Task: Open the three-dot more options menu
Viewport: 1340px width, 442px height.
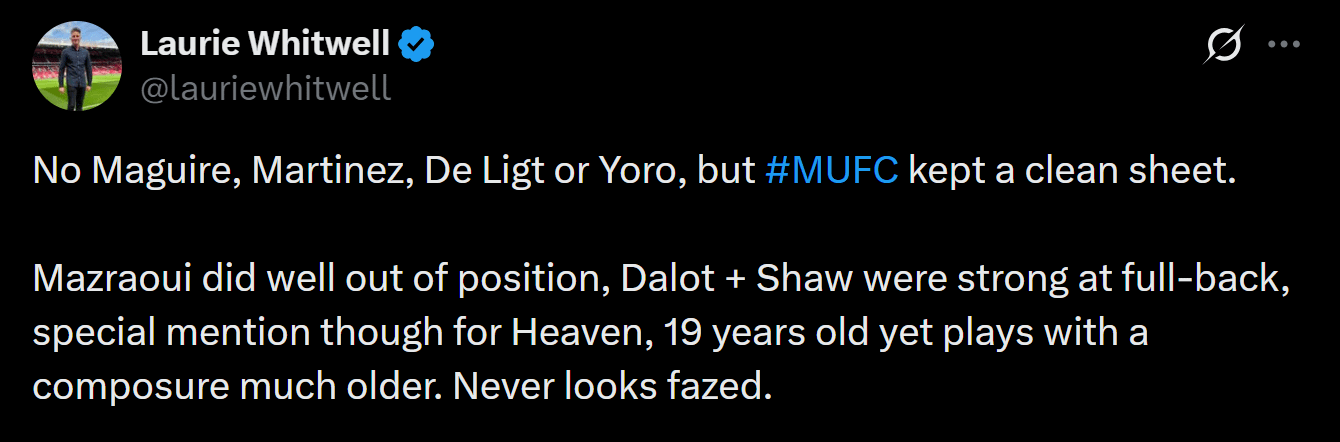Action: tap(1283, 45)
